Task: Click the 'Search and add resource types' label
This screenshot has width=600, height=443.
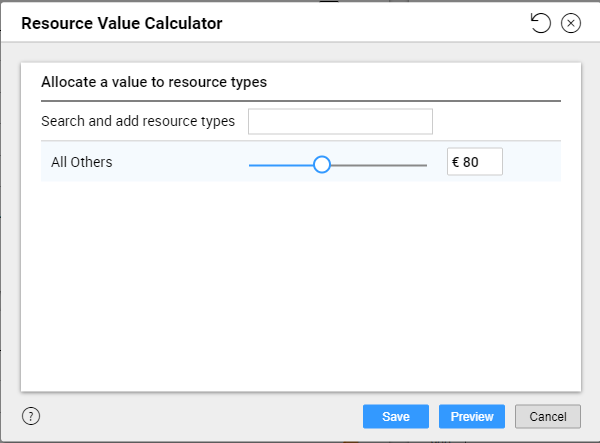Action: tap(138, 121)
